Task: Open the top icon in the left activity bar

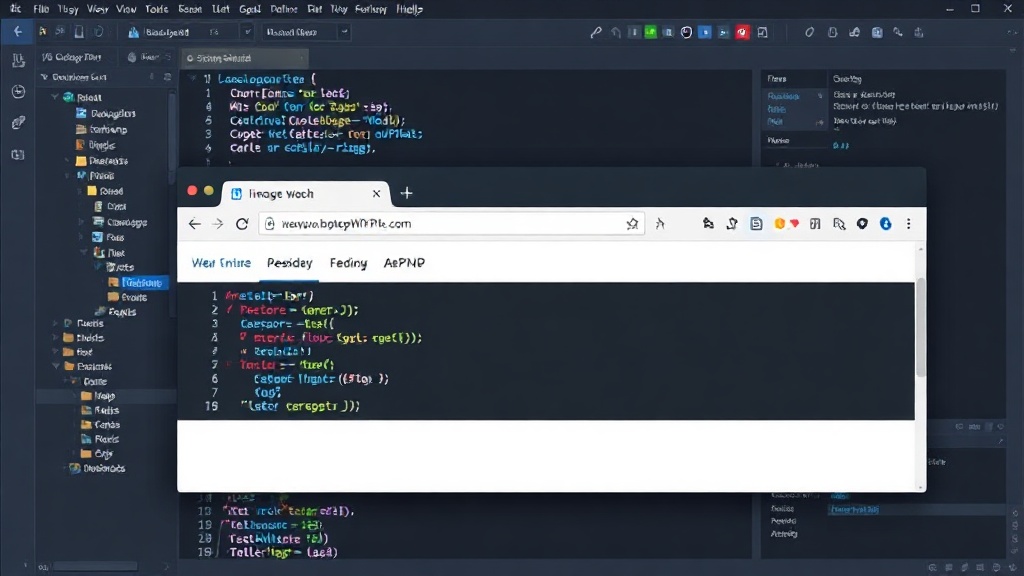Action: [x=18, y=61]
